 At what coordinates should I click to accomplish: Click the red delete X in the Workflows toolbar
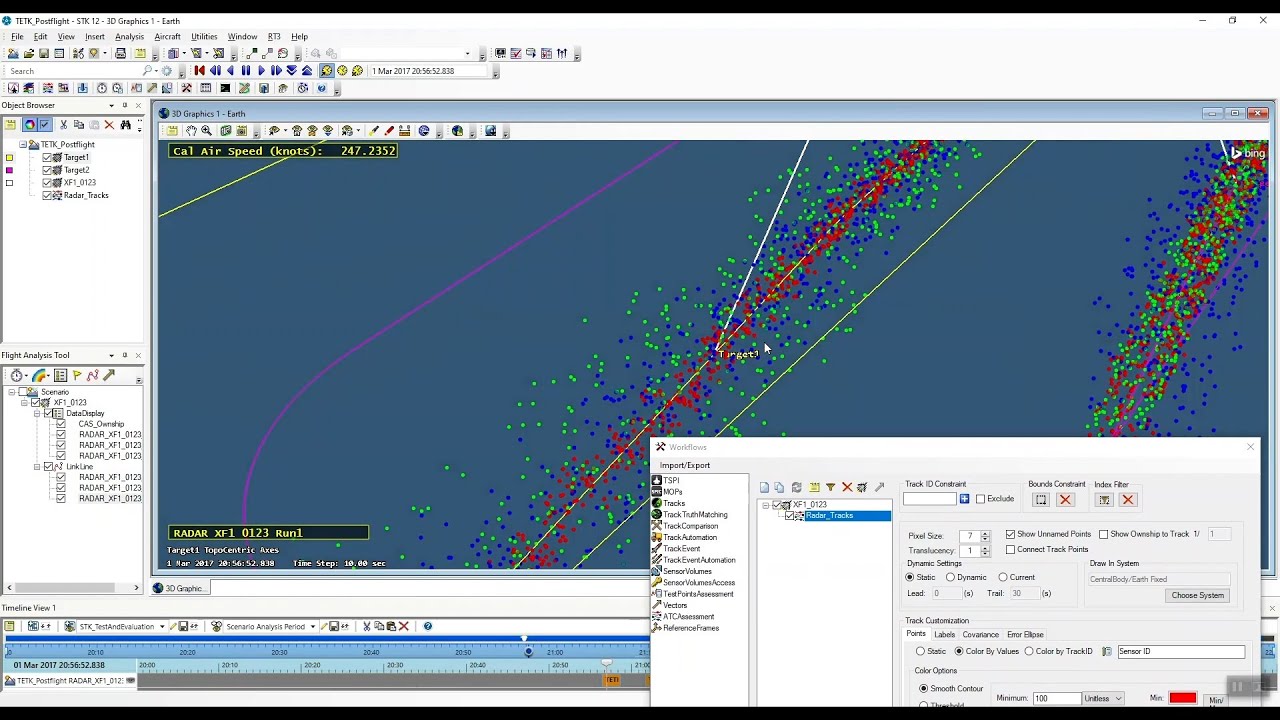click(x=847, y=487)
